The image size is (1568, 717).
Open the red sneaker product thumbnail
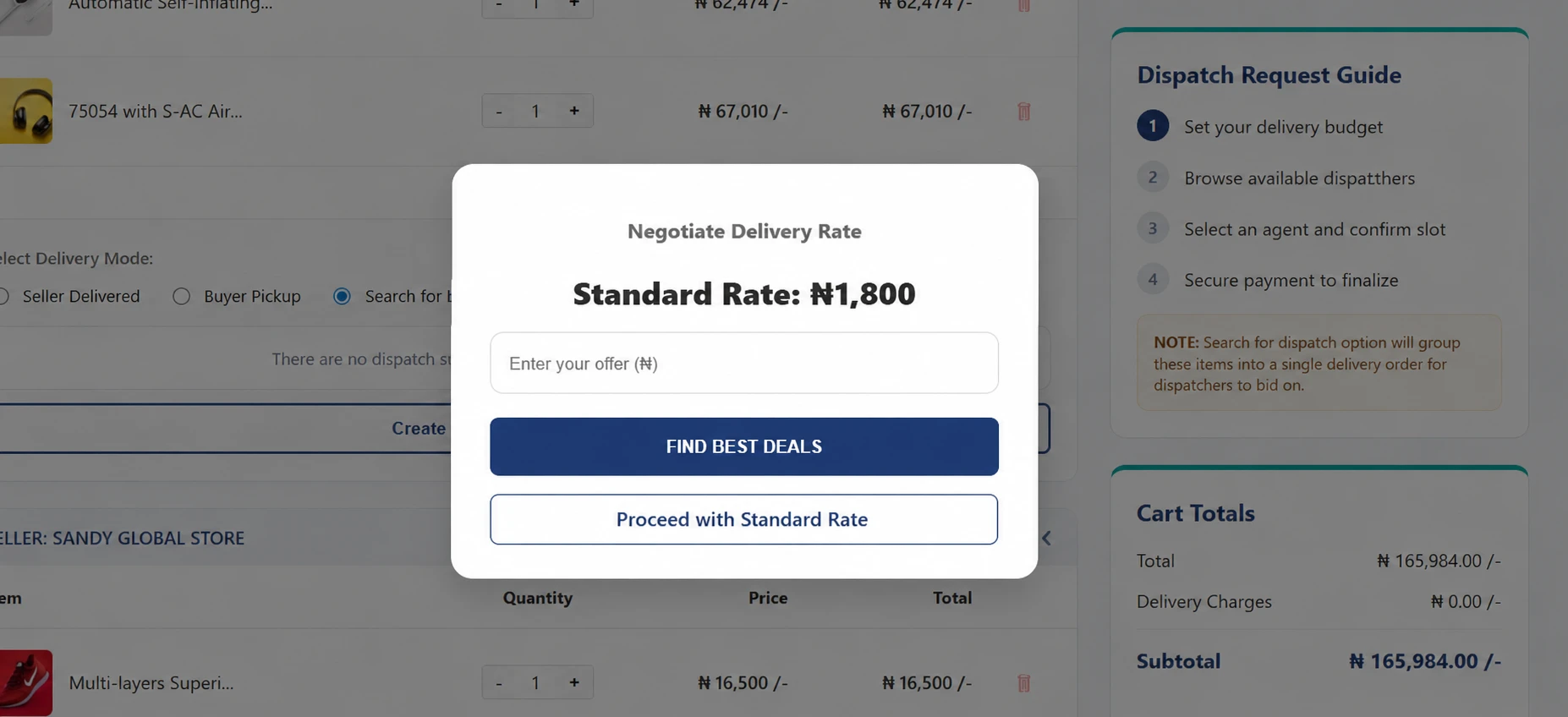pos(26,682)
